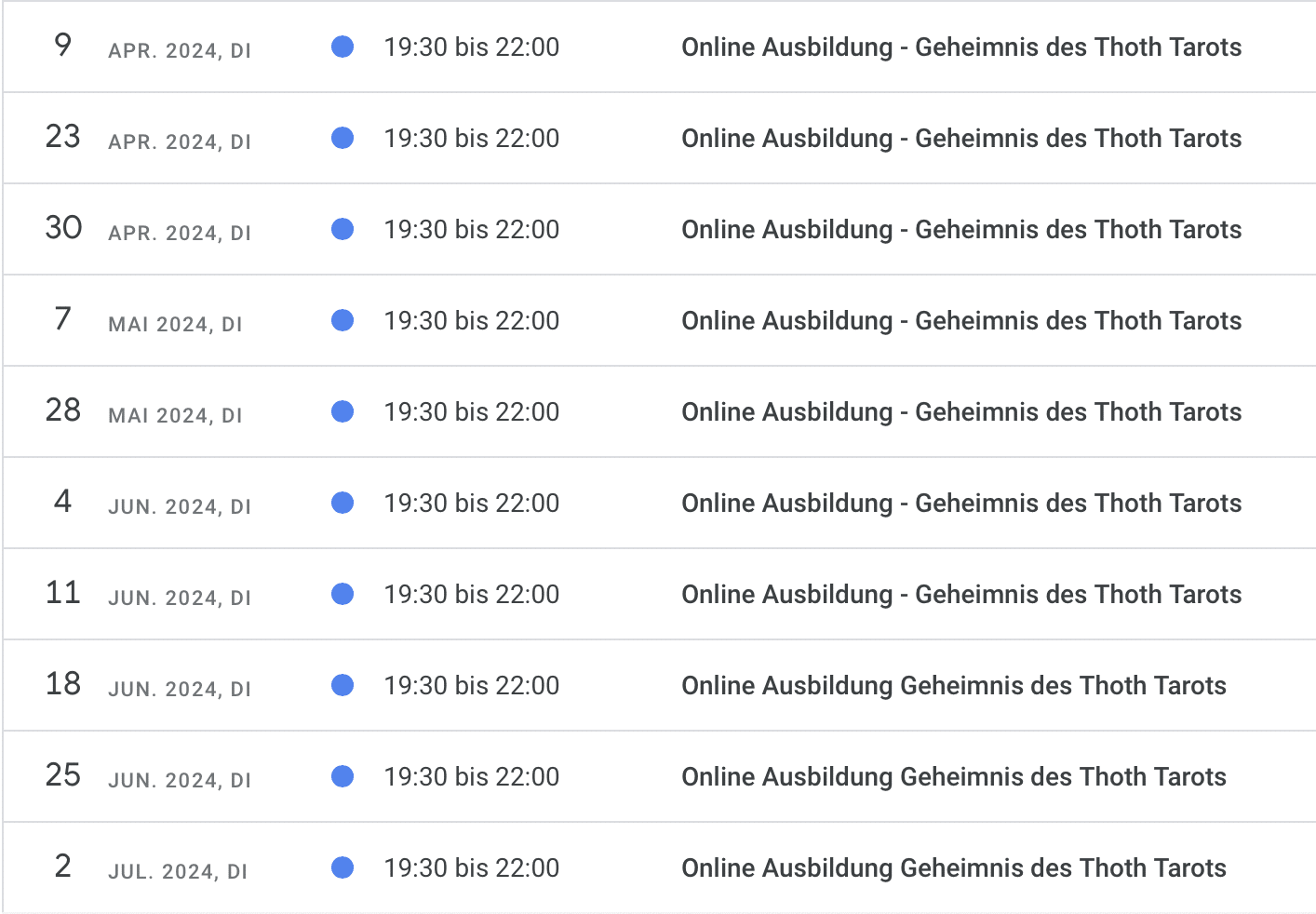Click the blue dot for 18 Jun. 2024
Image resolution: width=1316 pixels, height=914 pixels.
pos(342,685)
